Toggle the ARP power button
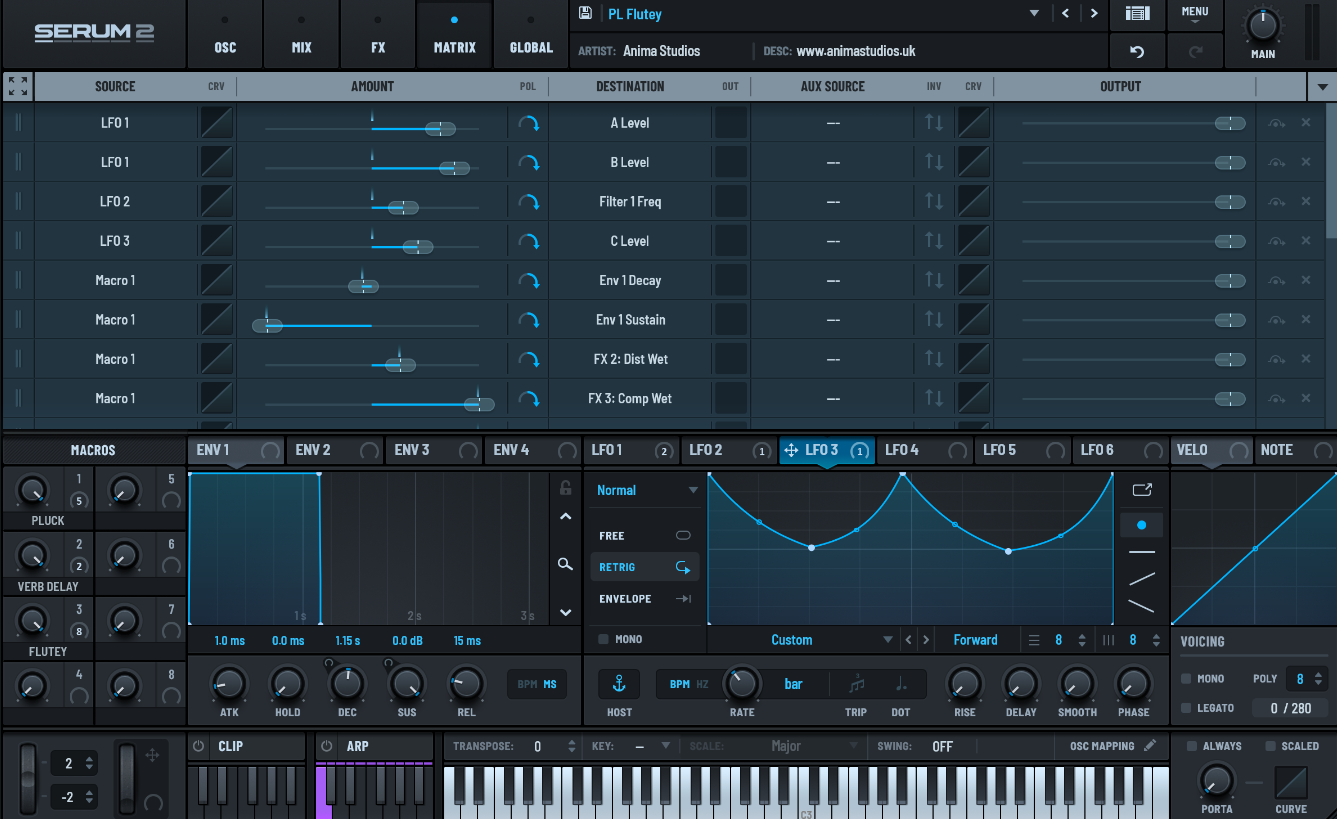This screenshot has width=1337, height=819. point(327,746)
